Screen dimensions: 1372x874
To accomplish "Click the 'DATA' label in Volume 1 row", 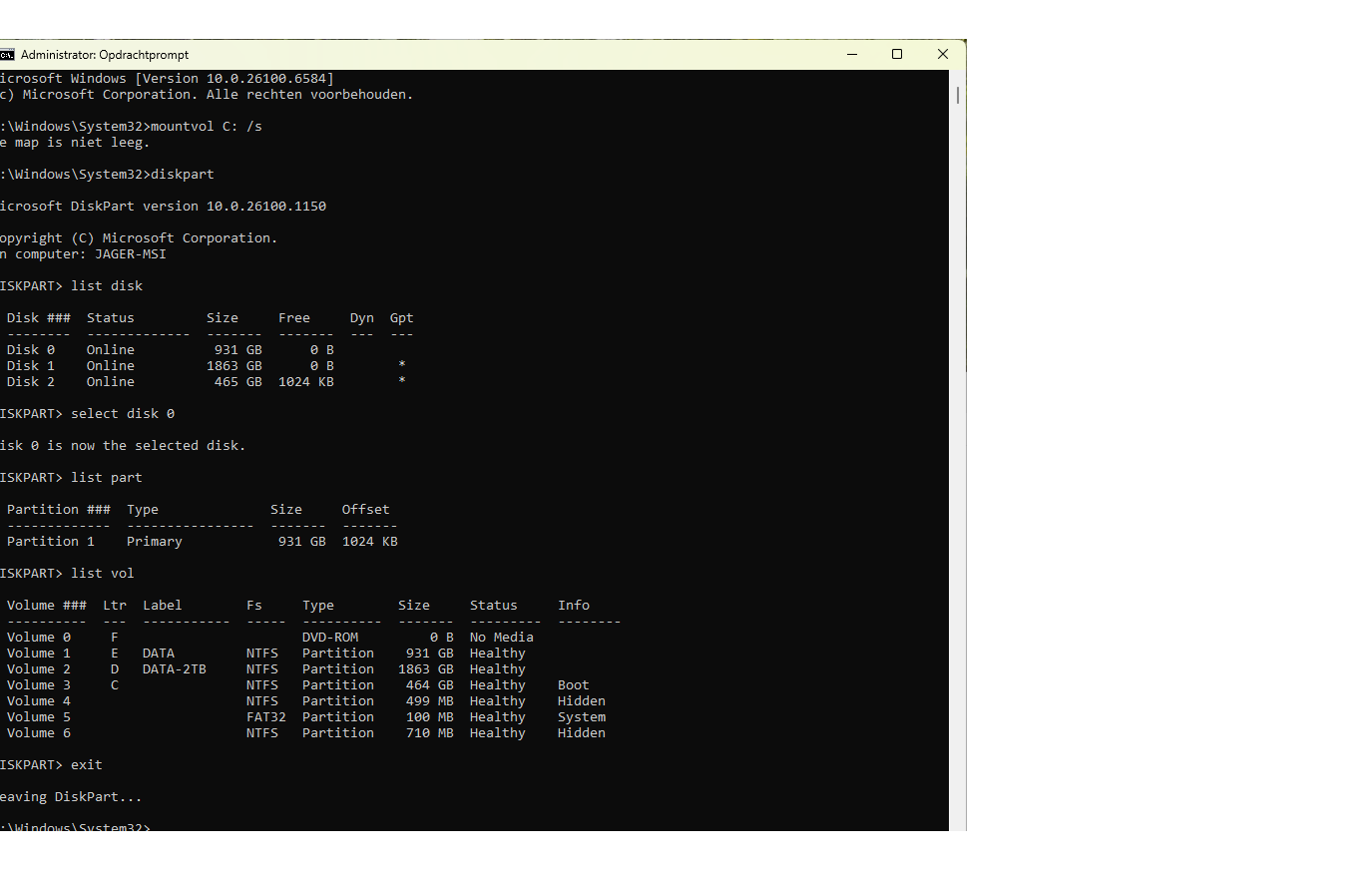I will point(159,654).
